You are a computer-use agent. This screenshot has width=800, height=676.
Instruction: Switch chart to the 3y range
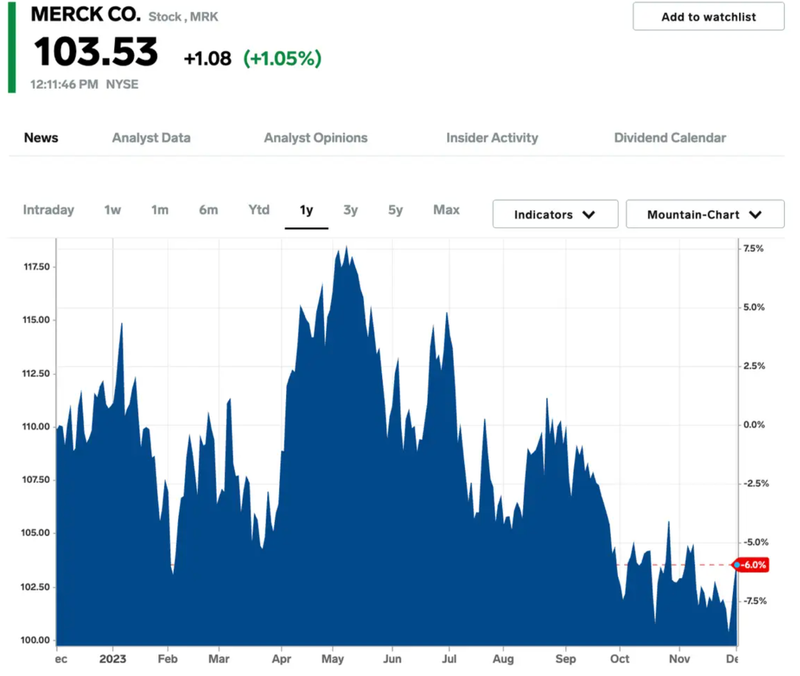click(x=351, y=210)
